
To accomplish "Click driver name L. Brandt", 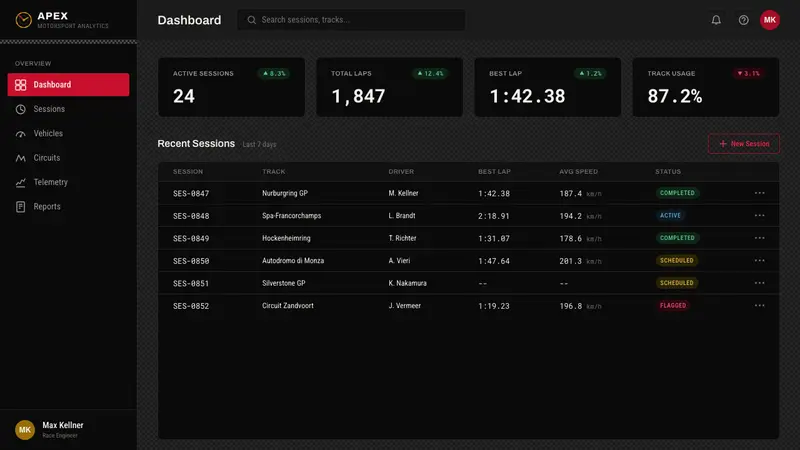I will pyautogui.click(x=402, y=215).
